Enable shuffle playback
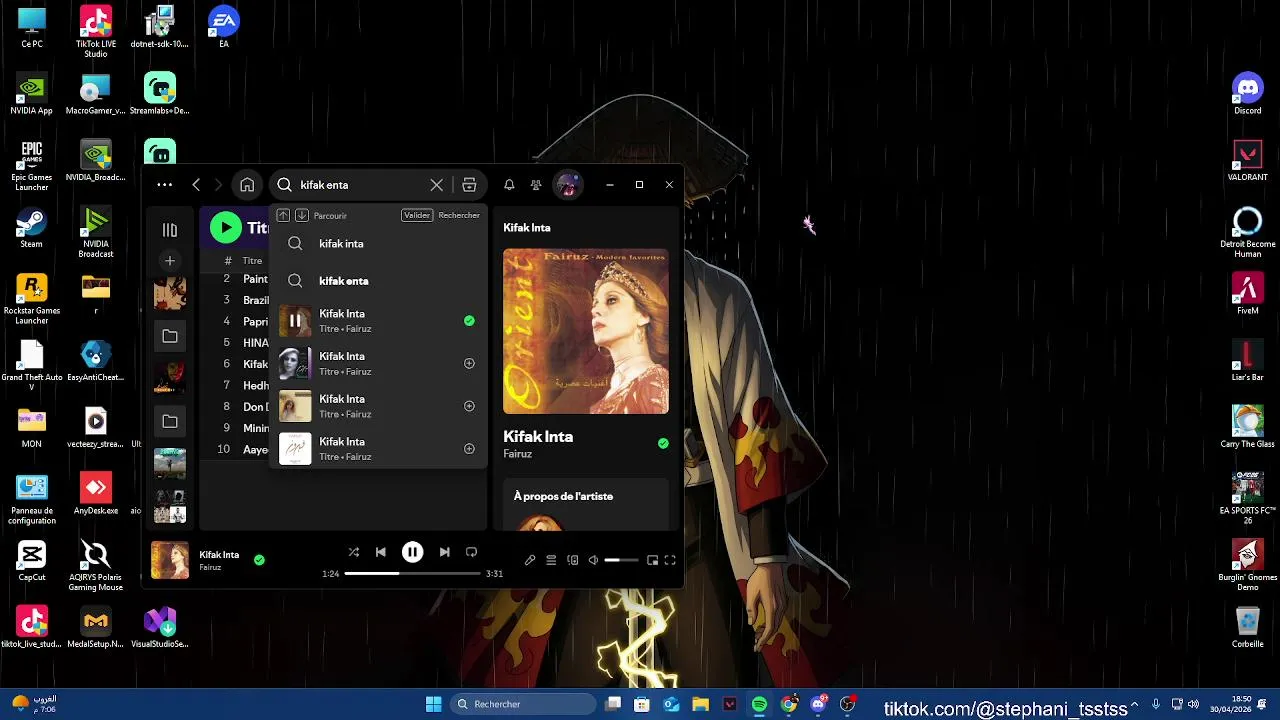 (353, 552)
